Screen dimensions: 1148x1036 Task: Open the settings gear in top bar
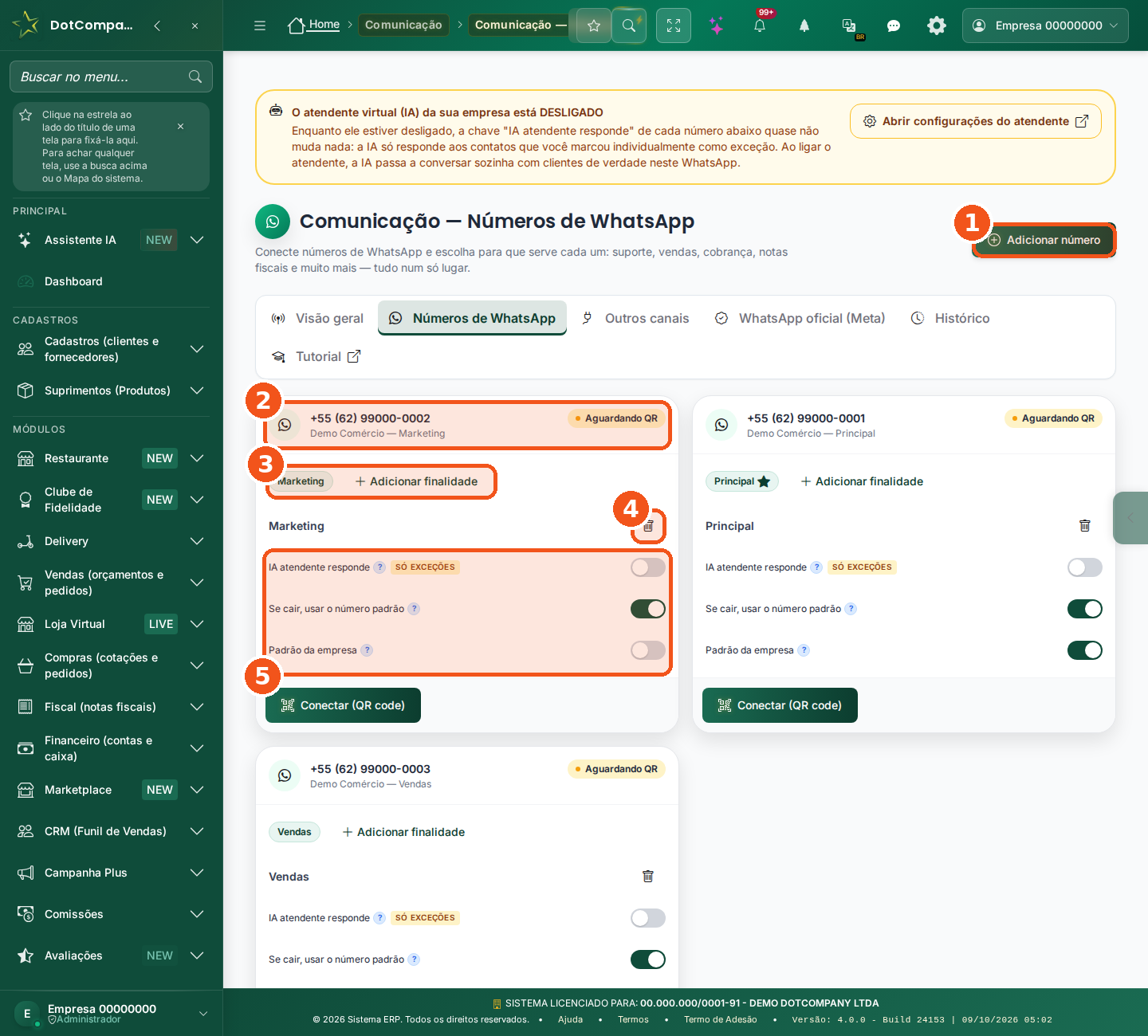(937, 26)
